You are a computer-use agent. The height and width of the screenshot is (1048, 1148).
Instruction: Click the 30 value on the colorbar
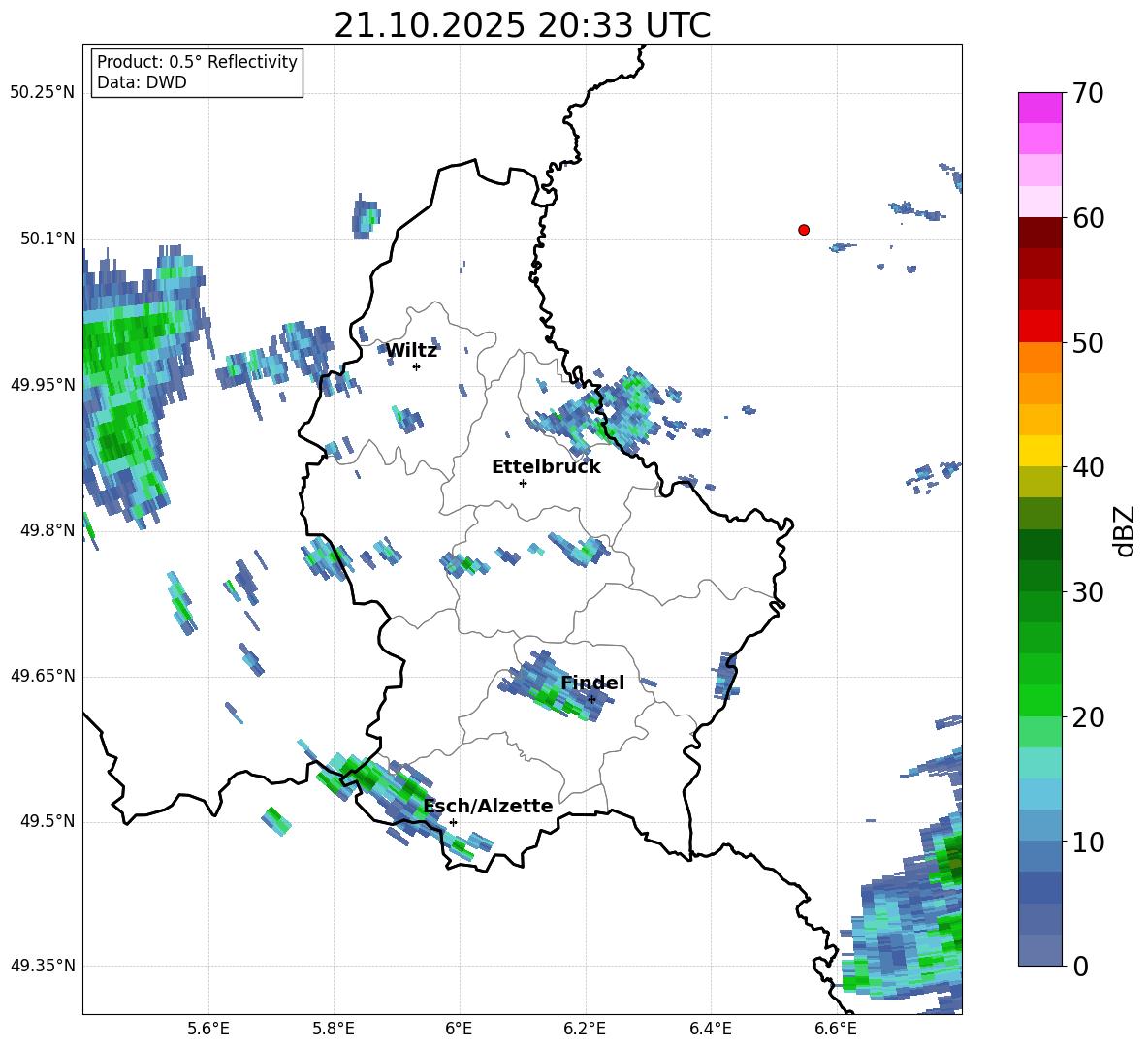(x=1088, y=592)
